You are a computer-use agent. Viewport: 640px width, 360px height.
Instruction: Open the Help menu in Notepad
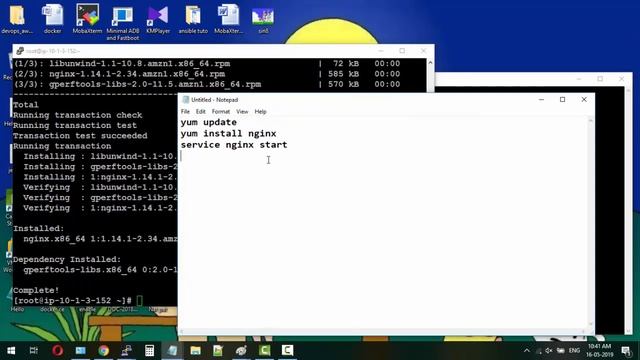pos(260,111)
